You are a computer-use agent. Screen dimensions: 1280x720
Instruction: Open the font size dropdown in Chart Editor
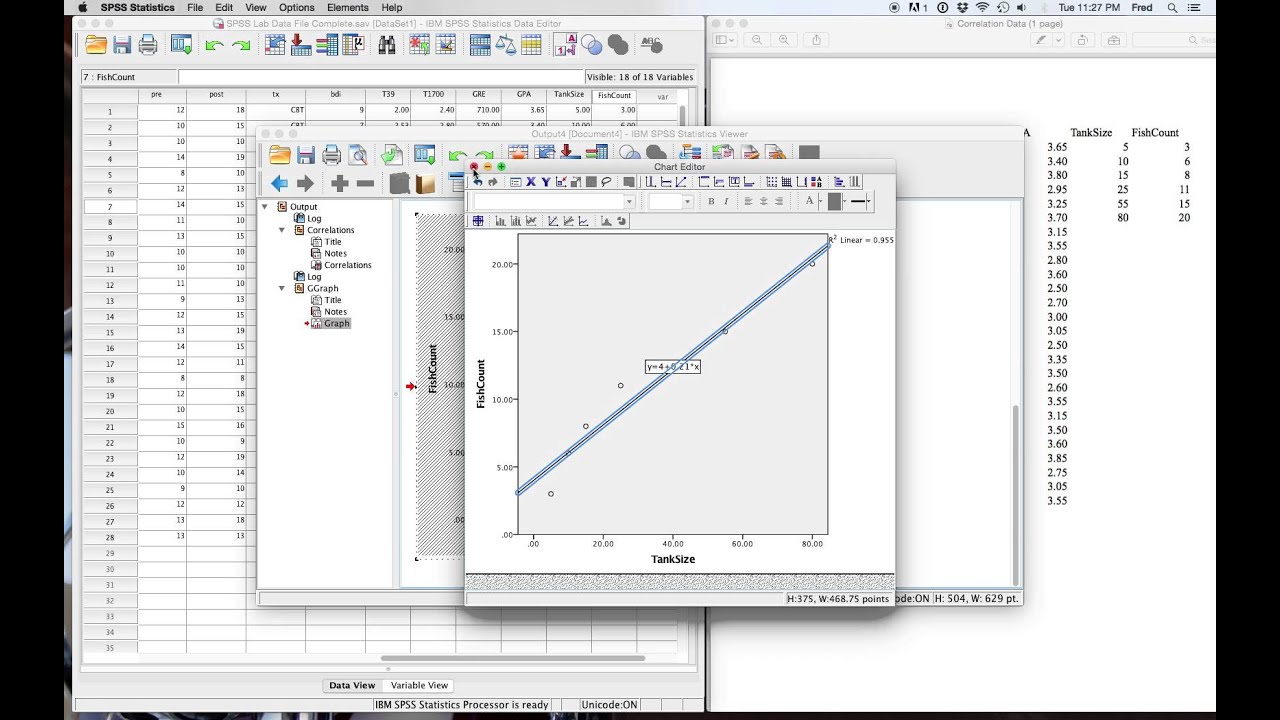click(x=687, y=201)
